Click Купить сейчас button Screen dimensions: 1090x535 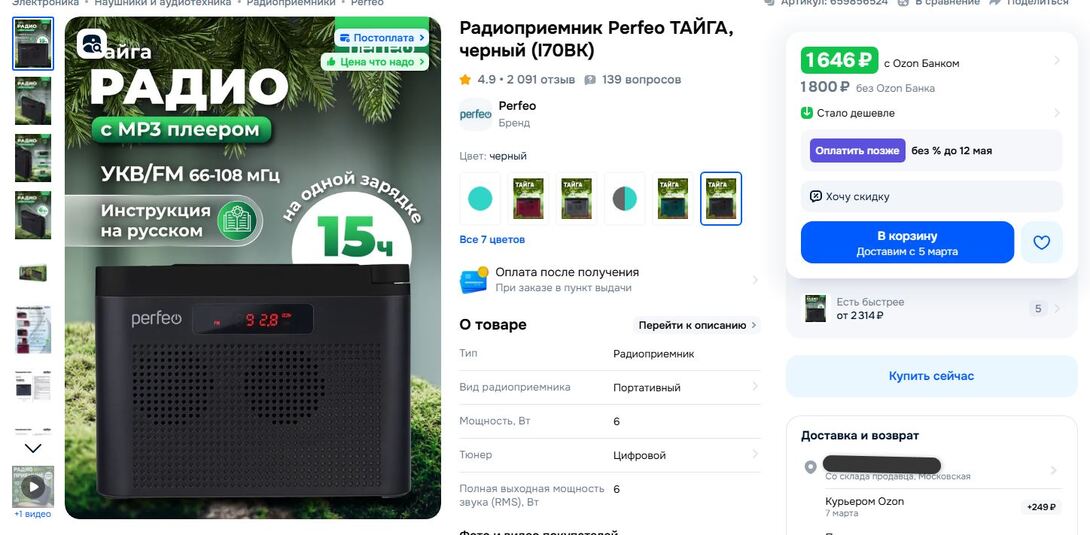932,376
